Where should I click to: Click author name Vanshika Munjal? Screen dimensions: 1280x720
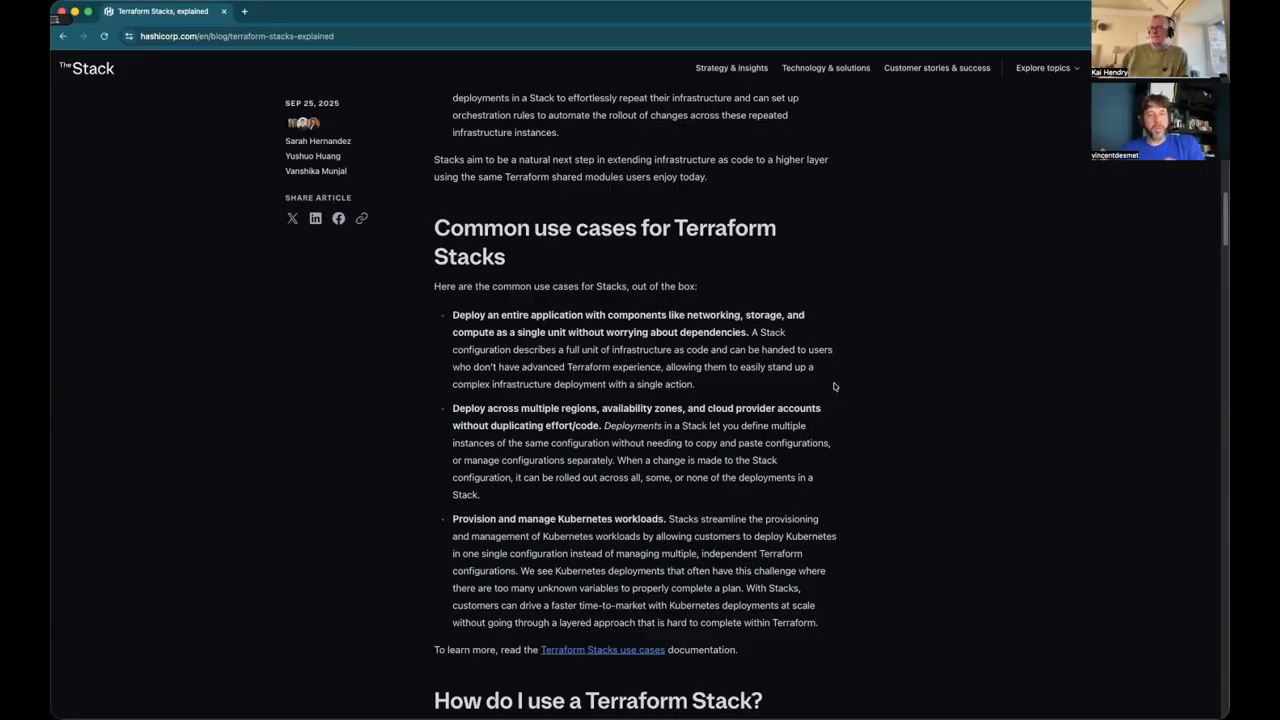[316, 171]
